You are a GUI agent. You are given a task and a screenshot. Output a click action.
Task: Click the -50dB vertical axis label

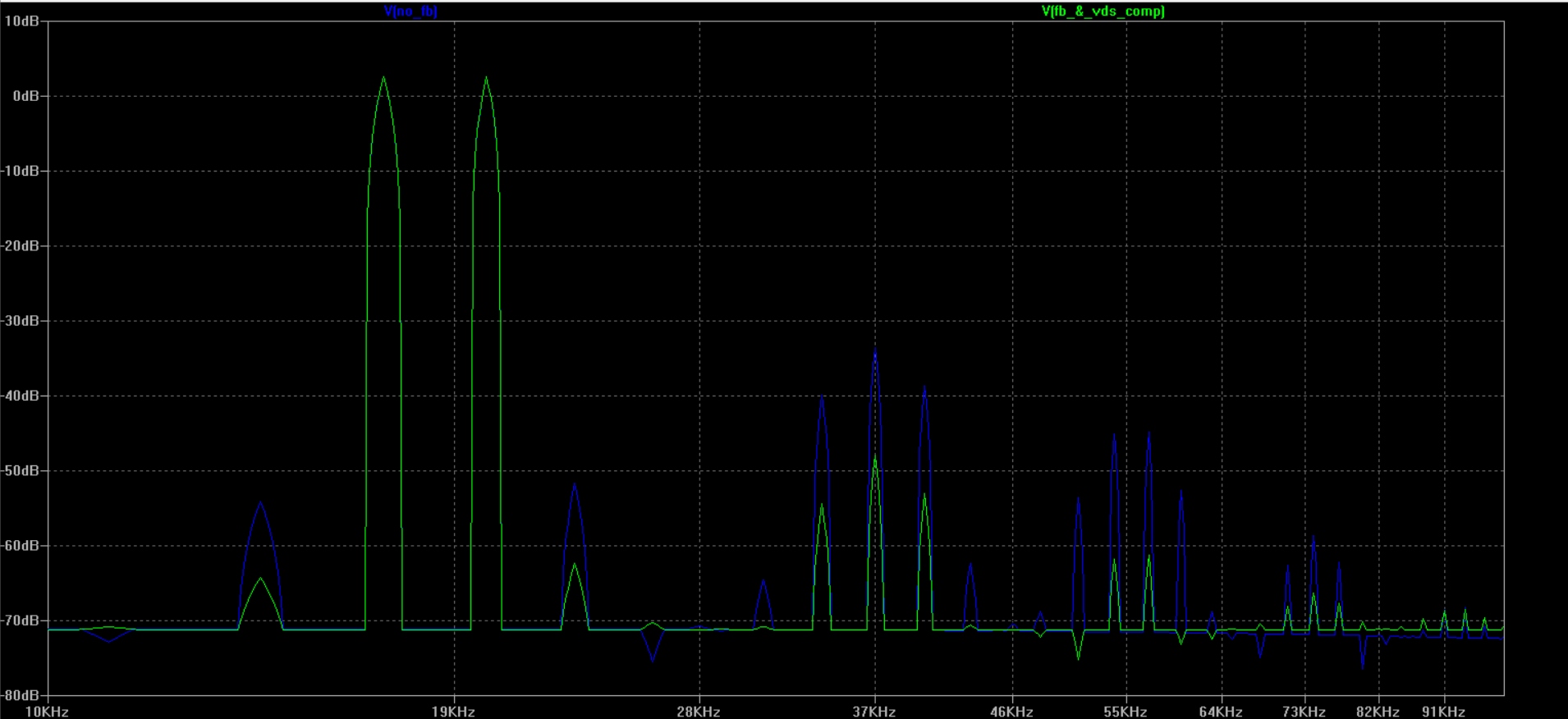tap(20, 470)
